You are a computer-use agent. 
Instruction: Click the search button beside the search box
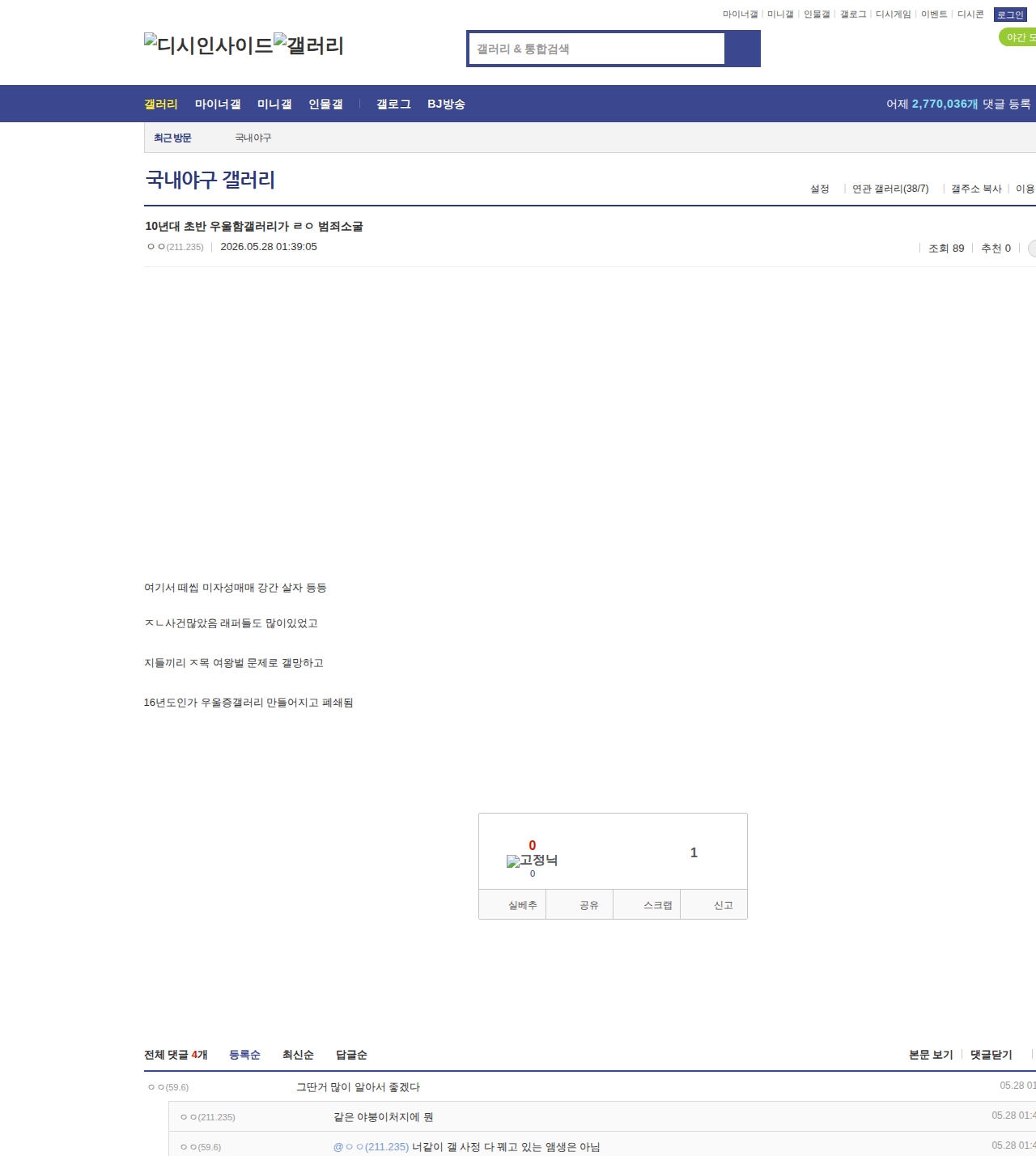pos(742,49)
